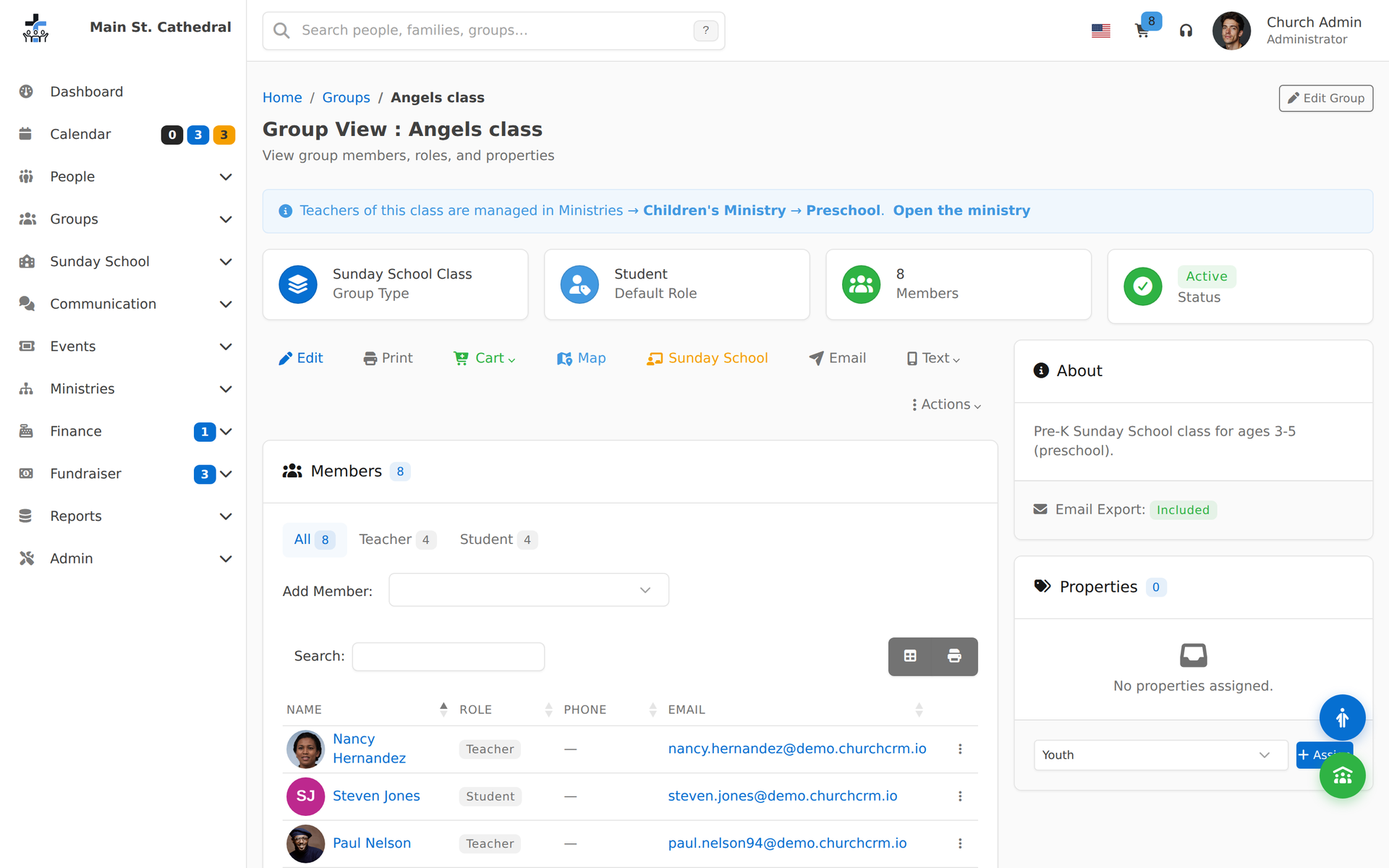Expand the Admin sidebar menu
The image size is (1389, 868).
(123, 558)
